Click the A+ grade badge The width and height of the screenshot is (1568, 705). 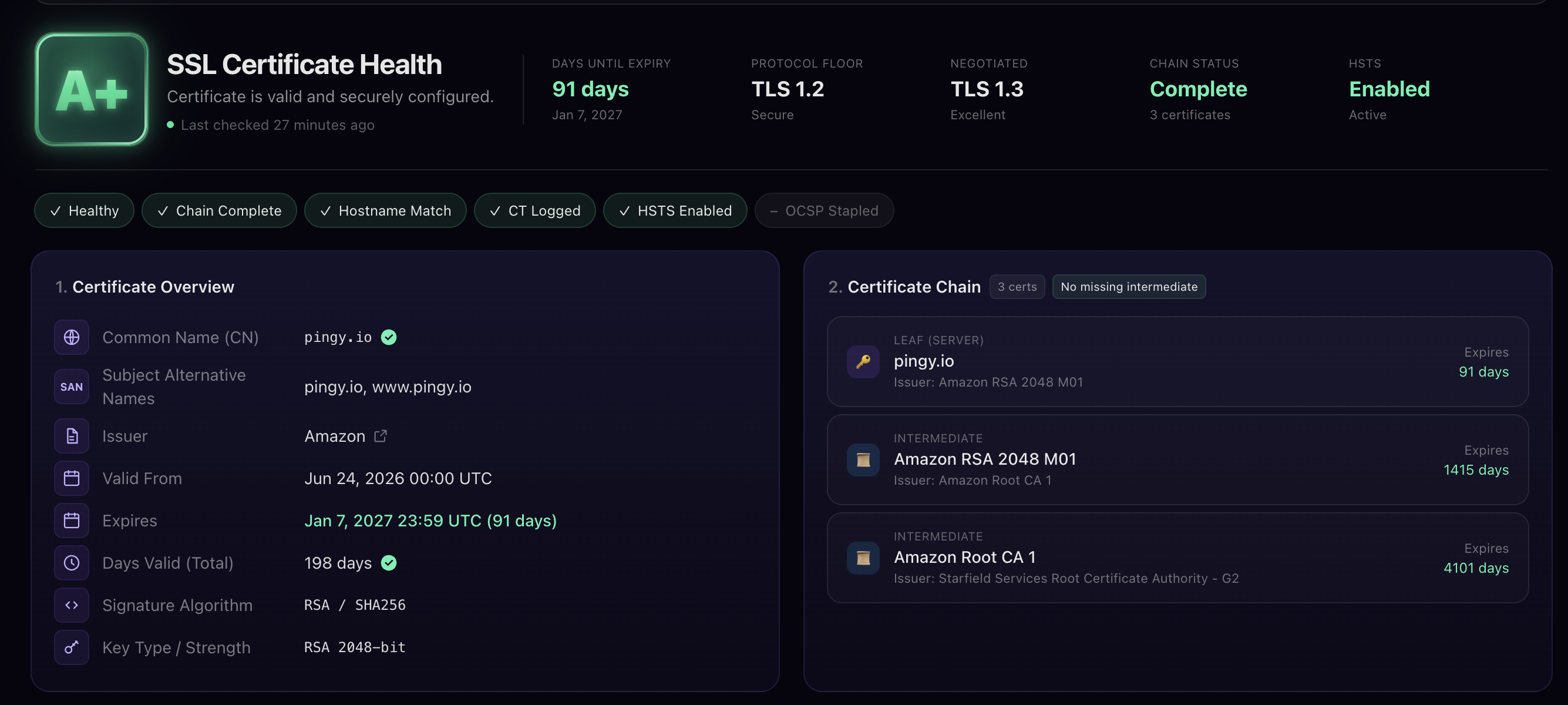pyautogui.click(x=91, y=89)
